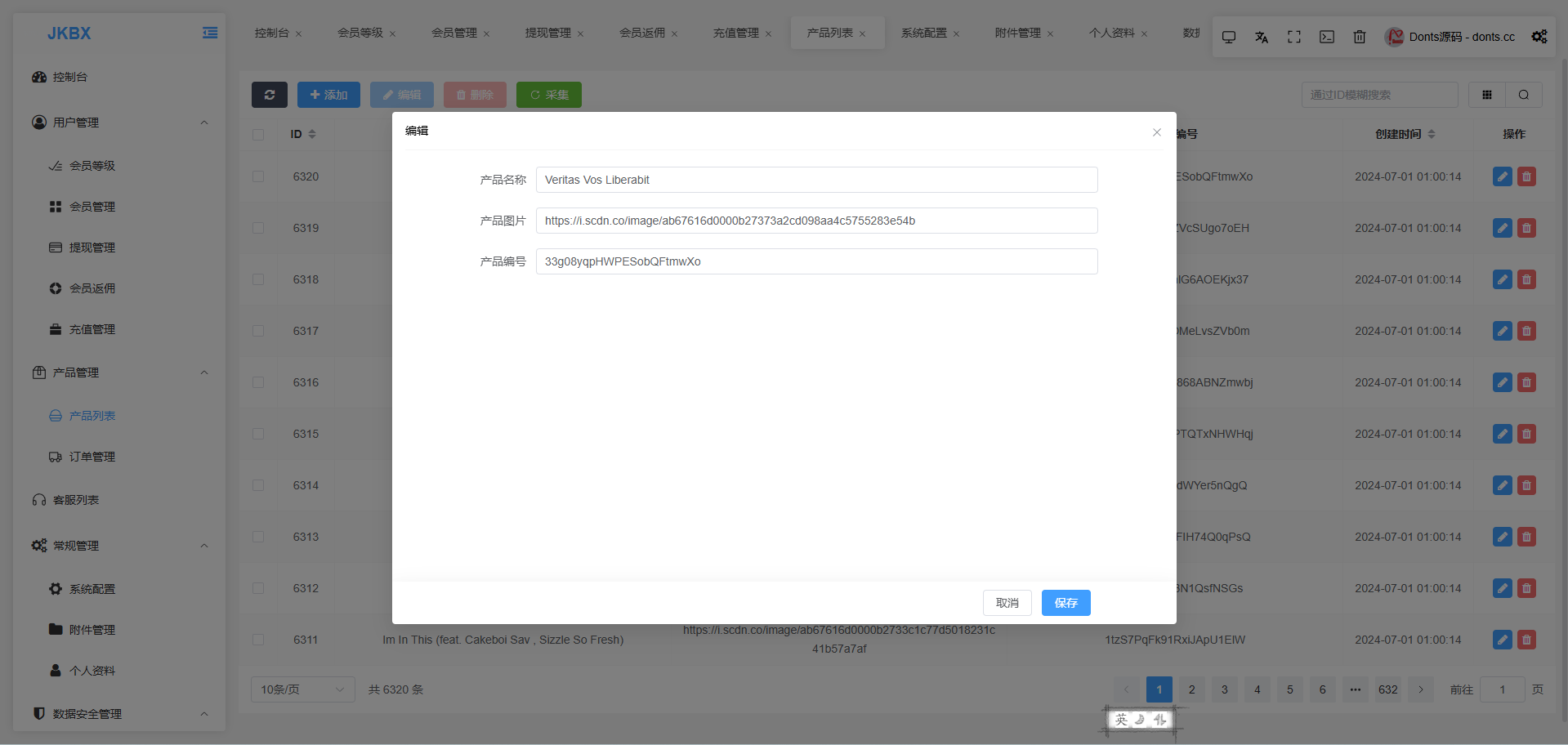Open the 10条/页 page size dropdown
The image size is (1568, 745).
pos(302,689)
